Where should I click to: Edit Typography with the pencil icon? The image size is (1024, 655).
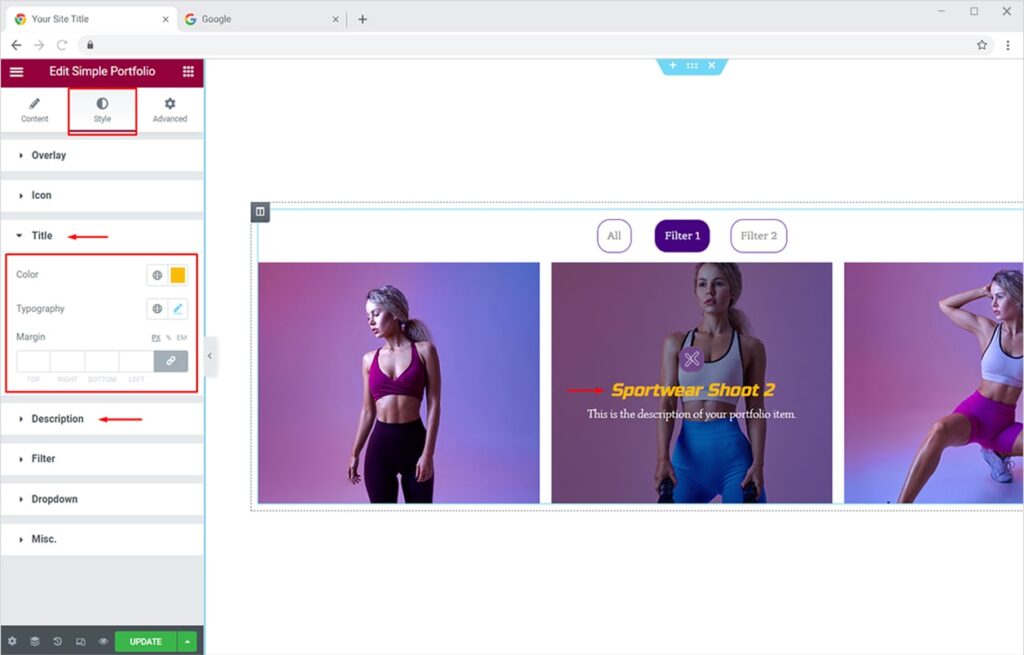pos(178,309)
